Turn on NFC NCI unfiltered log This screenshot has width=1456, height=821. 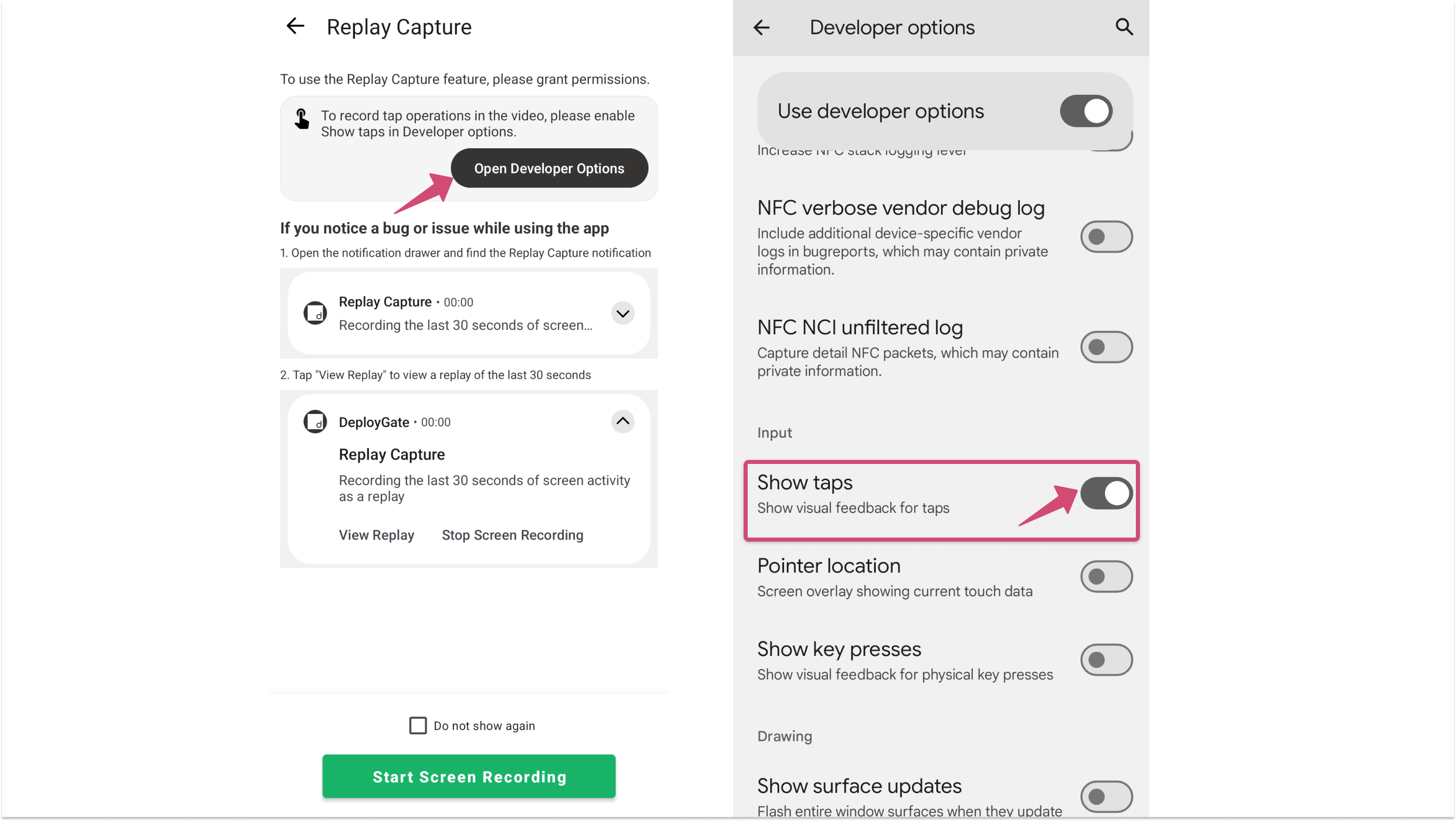coord(1106,347)
